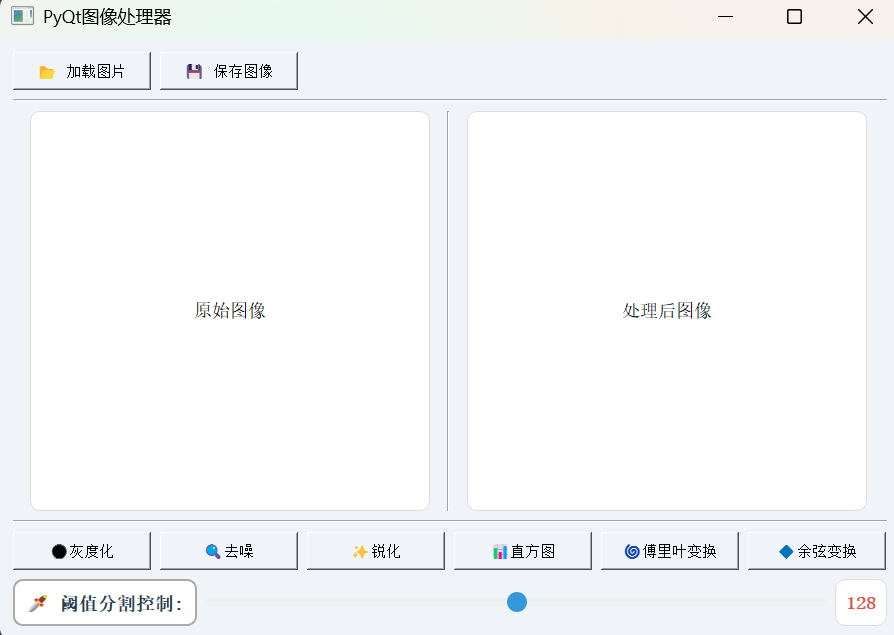Show the histogram via 直方图 label
Screen dimensions: 894x635
tap(533, 551)
